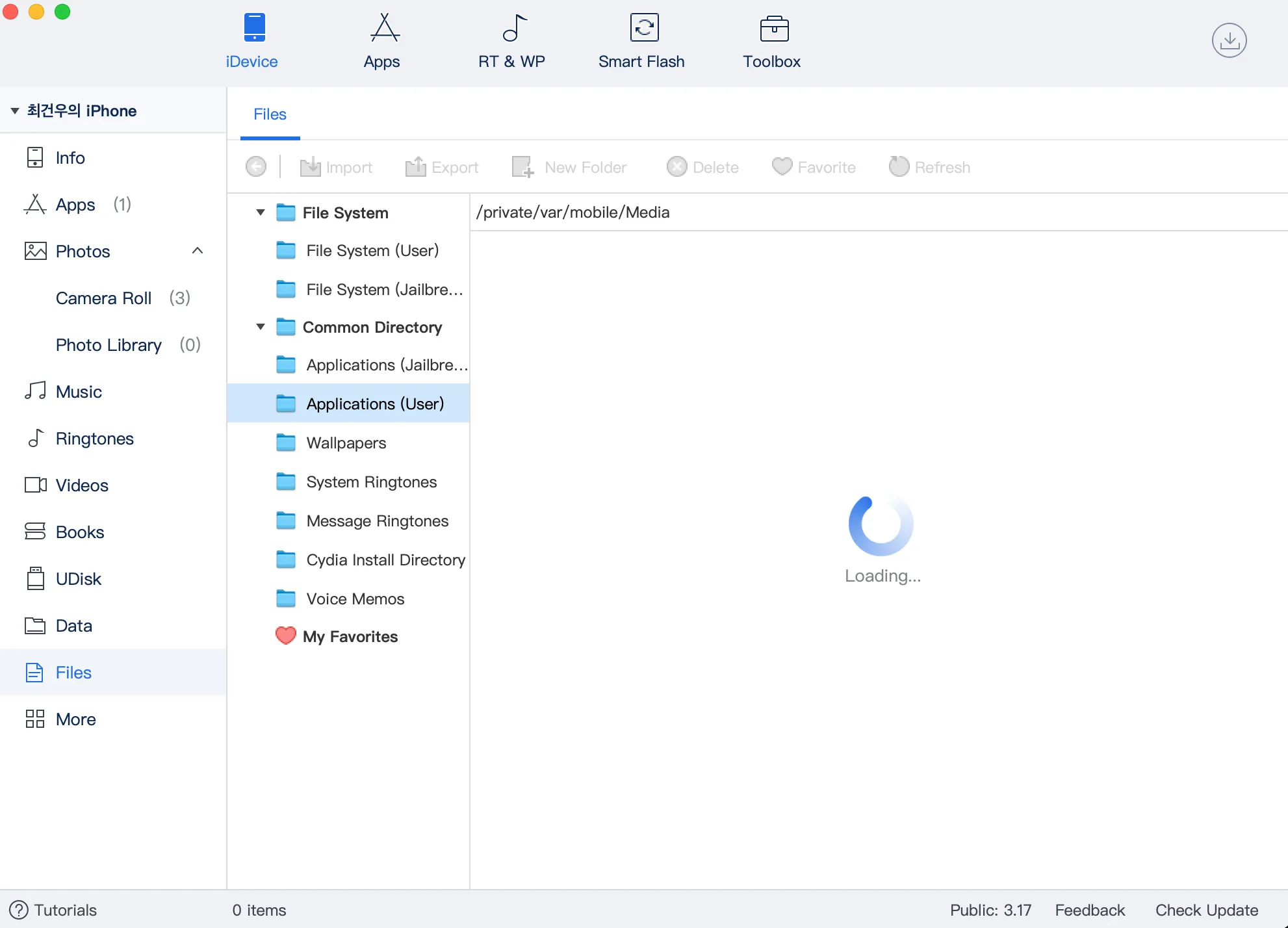Click the Import toolbar button
Image resolution: width=1288 pixels, height=928 pixels.
point(336,167)
